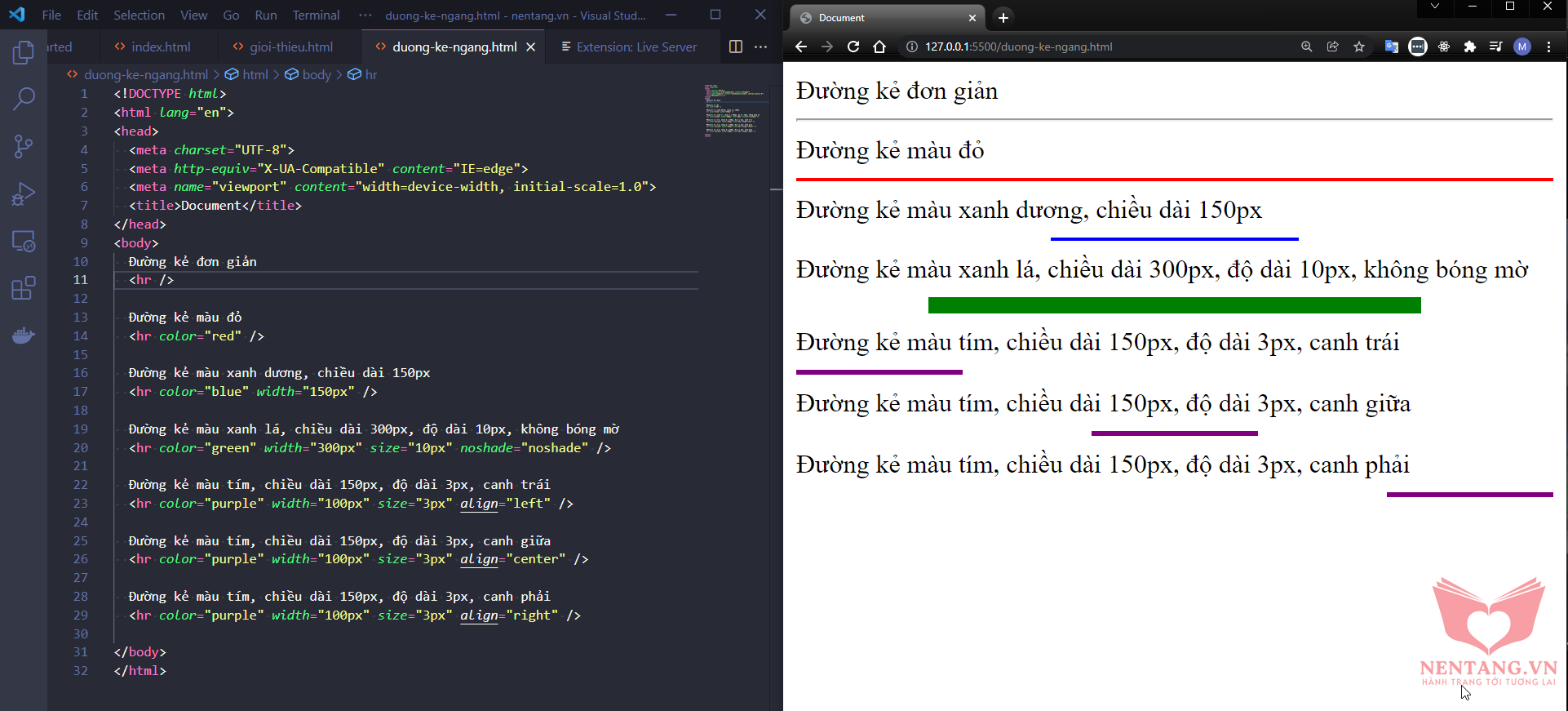Open the Remote Explorer view
The height and width of the screenshot is (711, 1568).
click(24, 242)
